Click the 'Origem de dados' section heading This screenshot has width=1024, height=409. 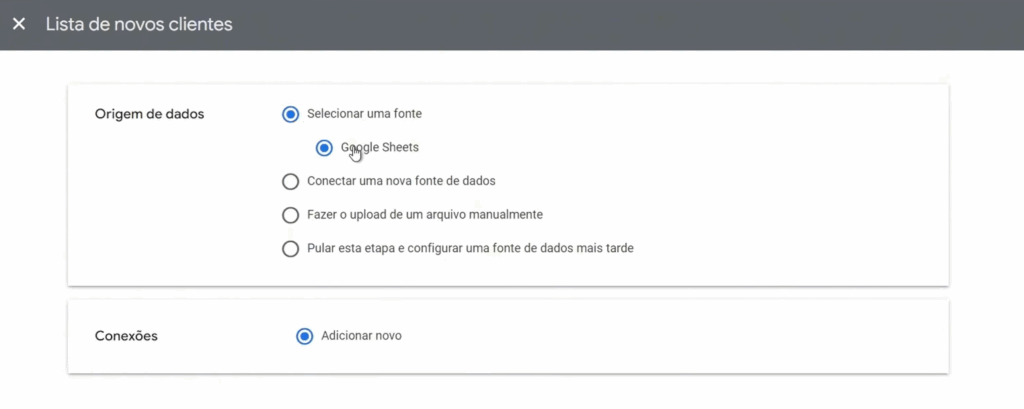click(149, 114)
